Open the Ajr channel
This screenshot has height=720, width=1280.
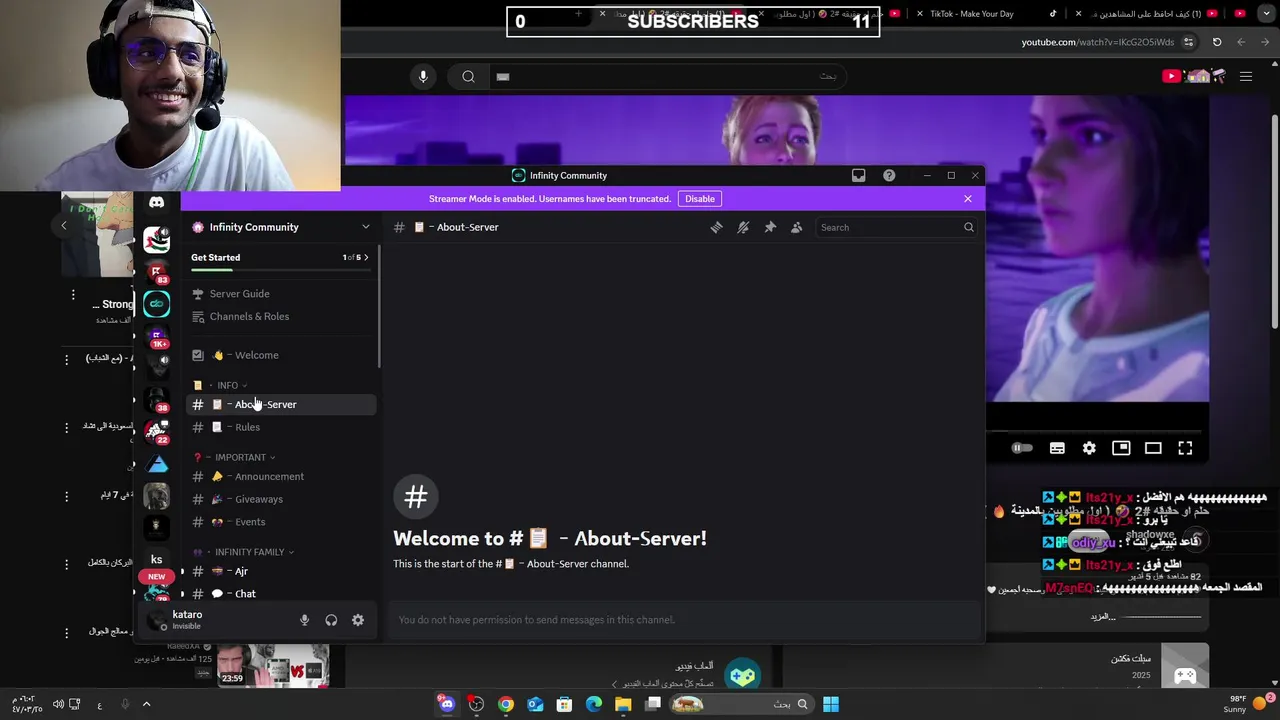pos(280,571)
